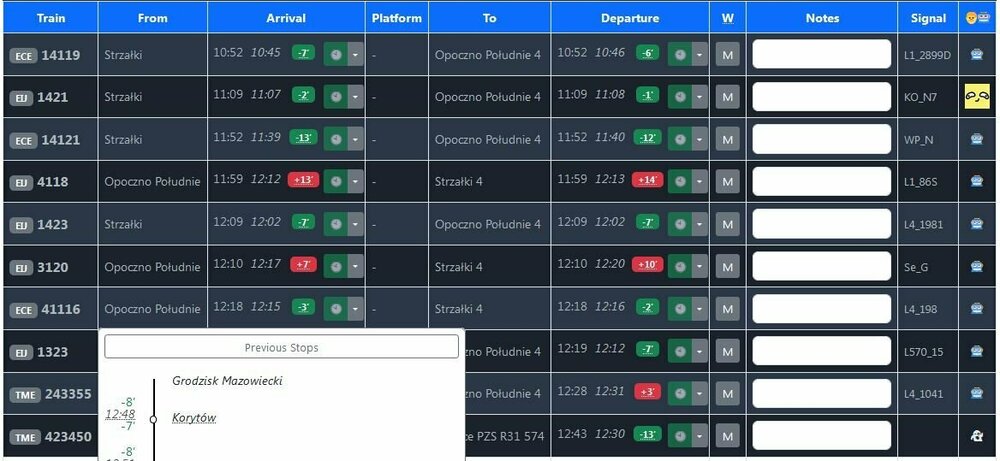Open departure dropdown arrow for train 14119

(x=699, y=54)
